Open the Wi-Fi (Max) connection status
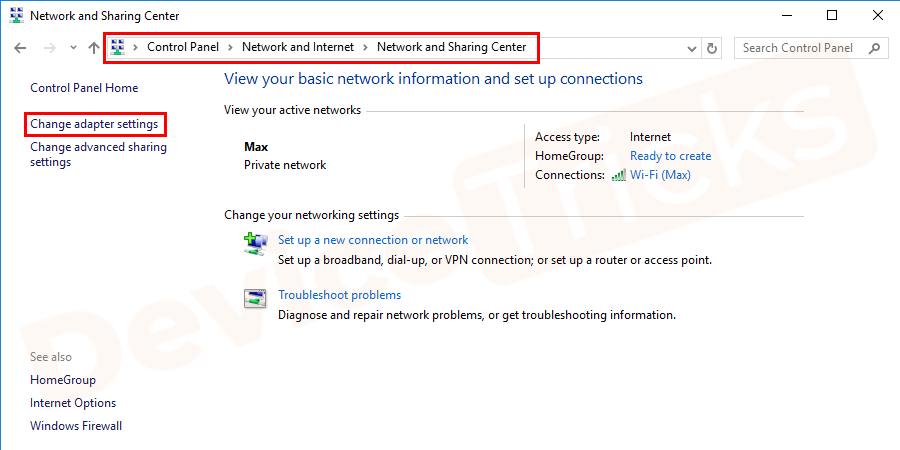The height and width of the screenshot is (450, 900). click(x=660, y=175)
